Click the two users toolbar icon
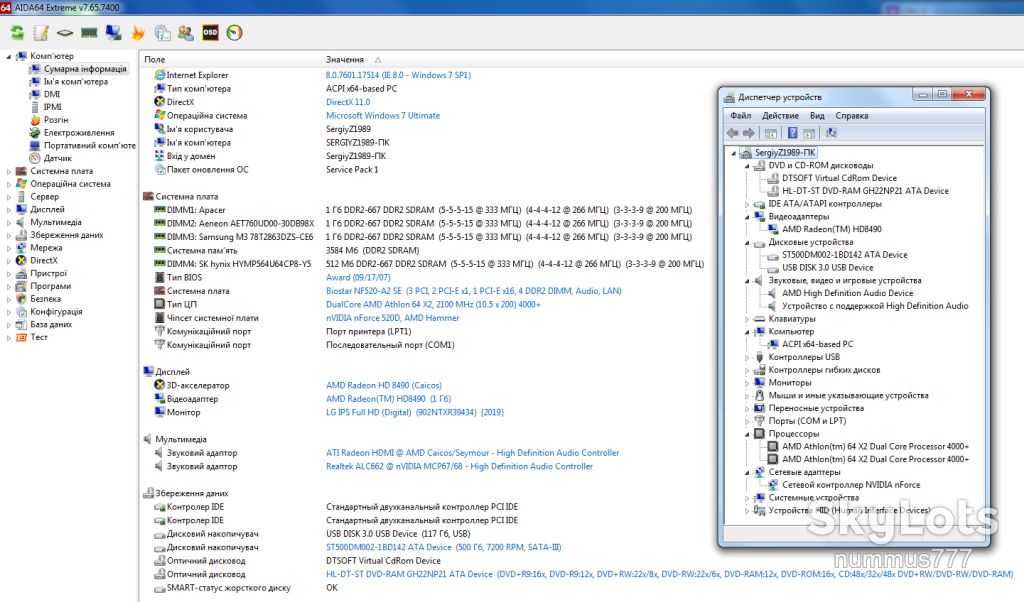This screenshot has width=1024, height=602. point(186,33)
